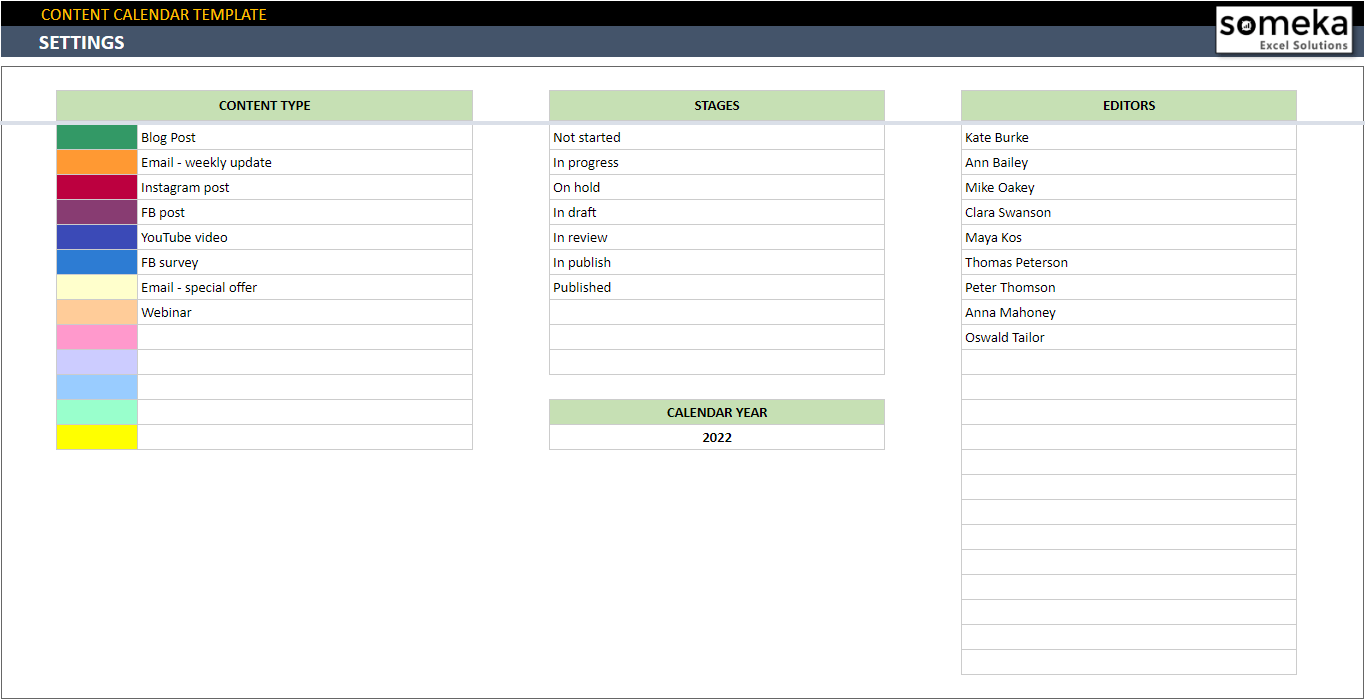Select the 2022 calendar year value
Viewport: 1365px width, 700px height.
[x=716, y=437]
